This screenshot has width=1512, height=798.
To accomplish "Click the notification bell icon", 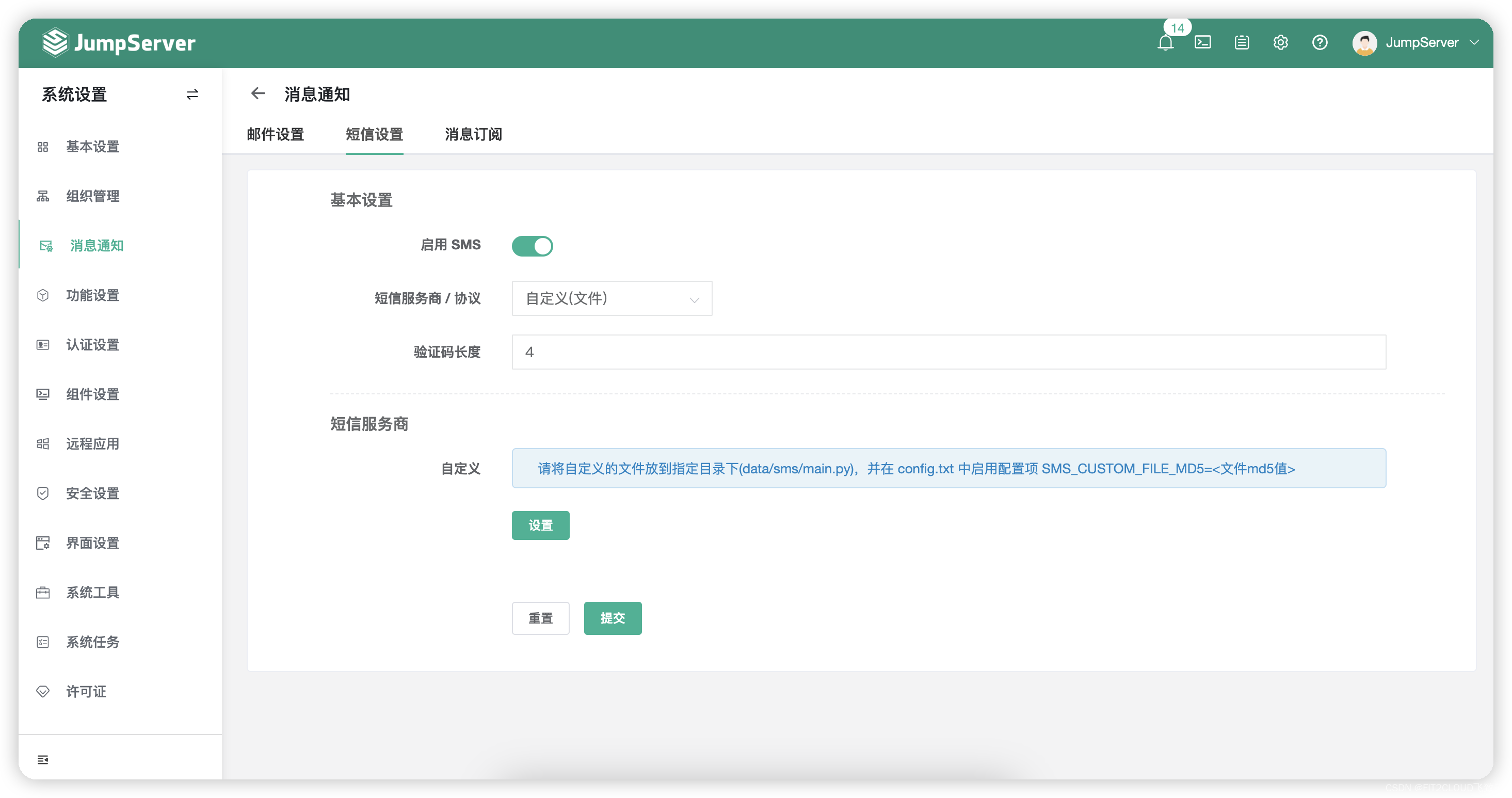I will [1163, 41].
